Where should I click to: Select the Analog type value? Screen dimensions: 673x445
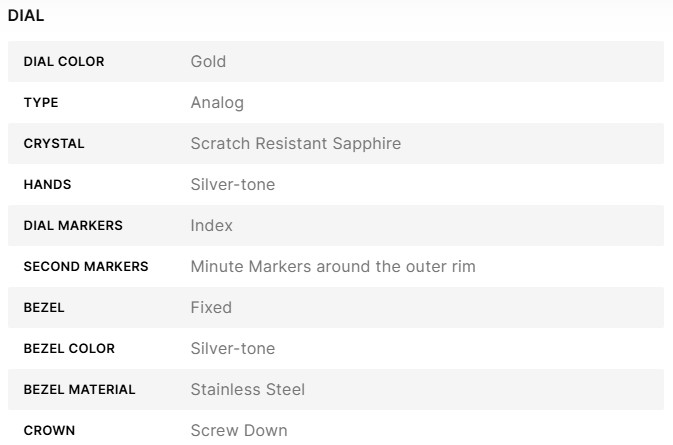pyautogui.click(x=217, y=103)
